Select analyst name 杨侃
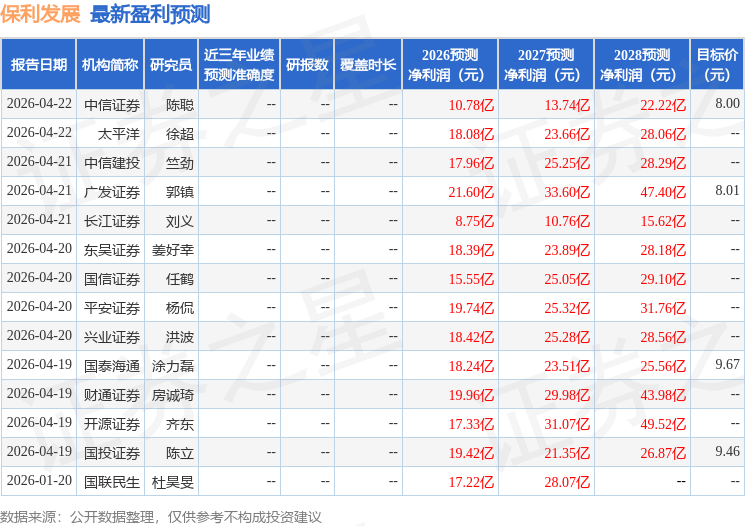 (x=180, y=308)
